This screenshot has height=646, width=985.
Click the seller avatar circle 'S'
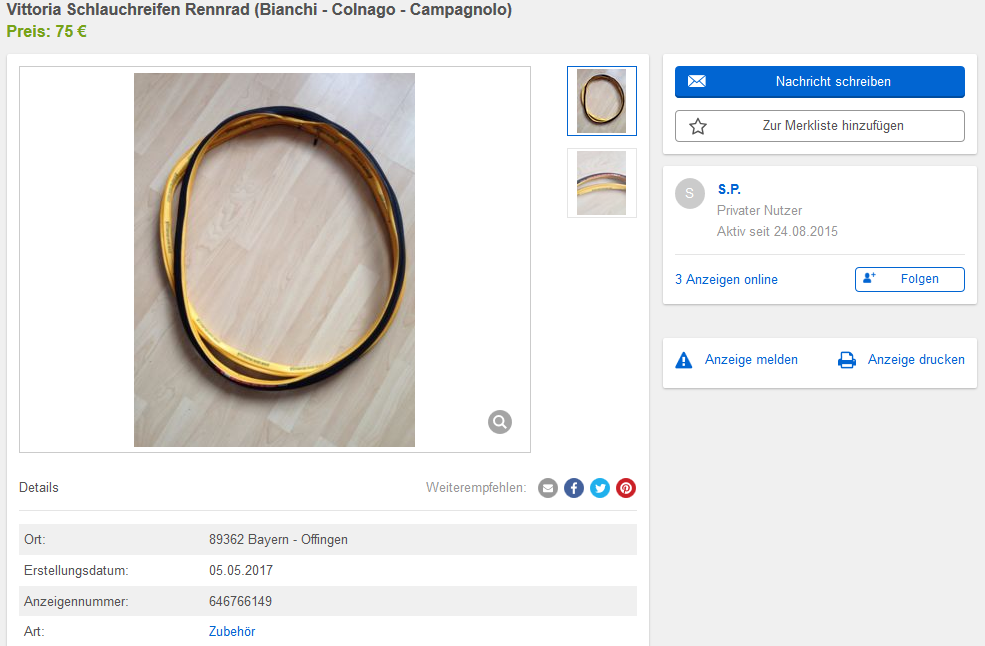690,194
